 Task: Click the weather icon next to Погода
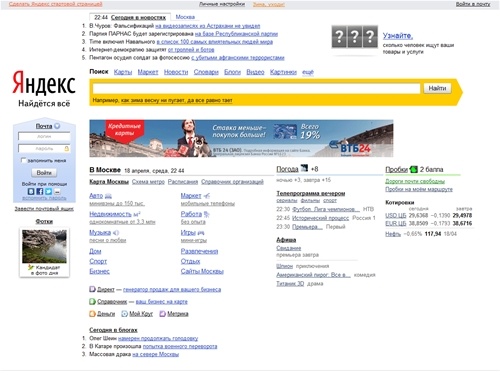tap(304, 168)
